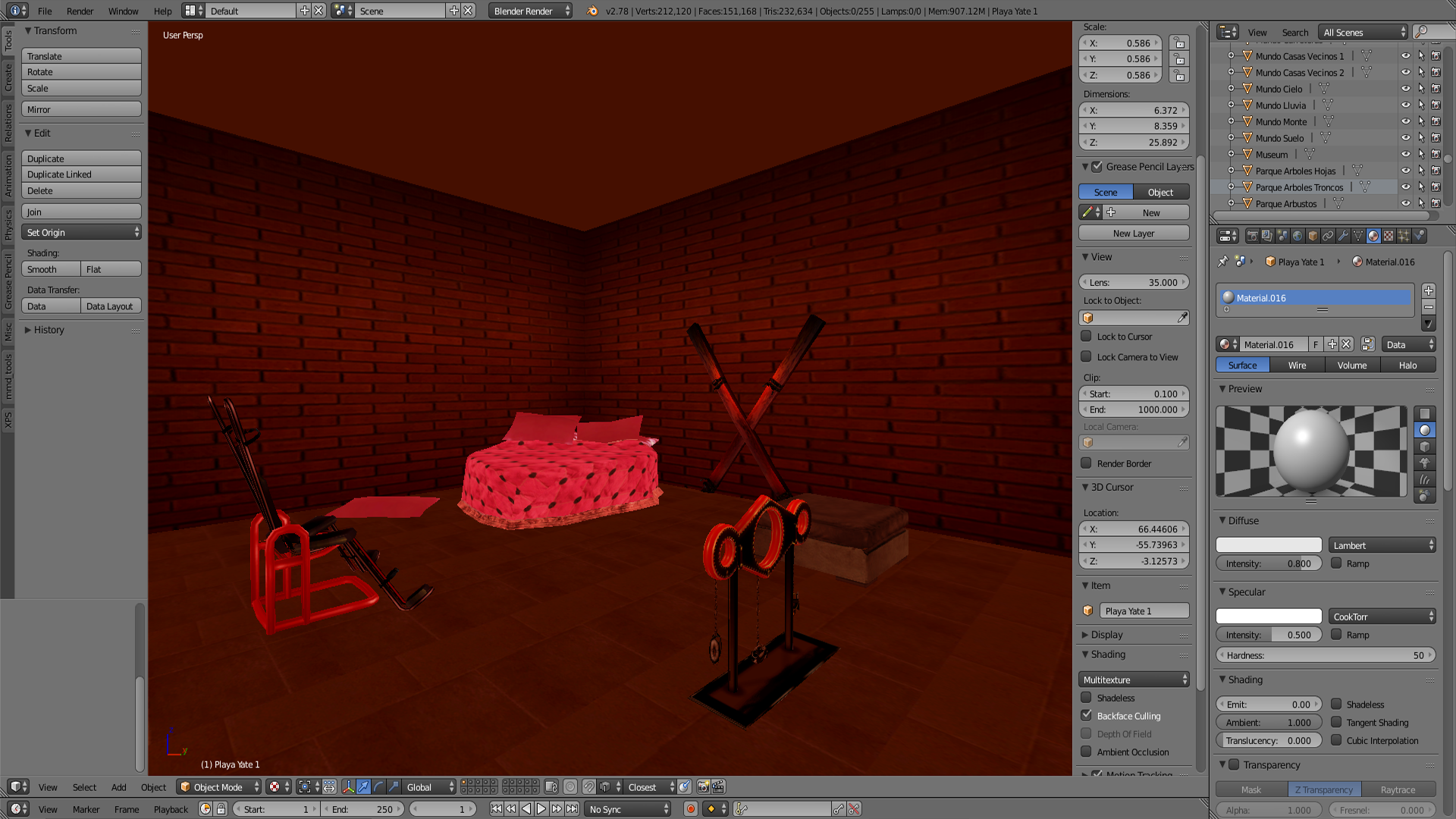Click the Join button
Image resolution: width=1456 pixels, height=819 pixels.
82,212
